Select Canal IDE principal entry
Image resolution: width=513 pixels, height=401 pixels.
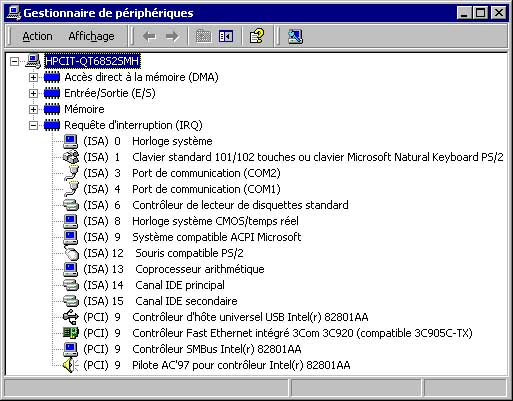click(180, 285)
